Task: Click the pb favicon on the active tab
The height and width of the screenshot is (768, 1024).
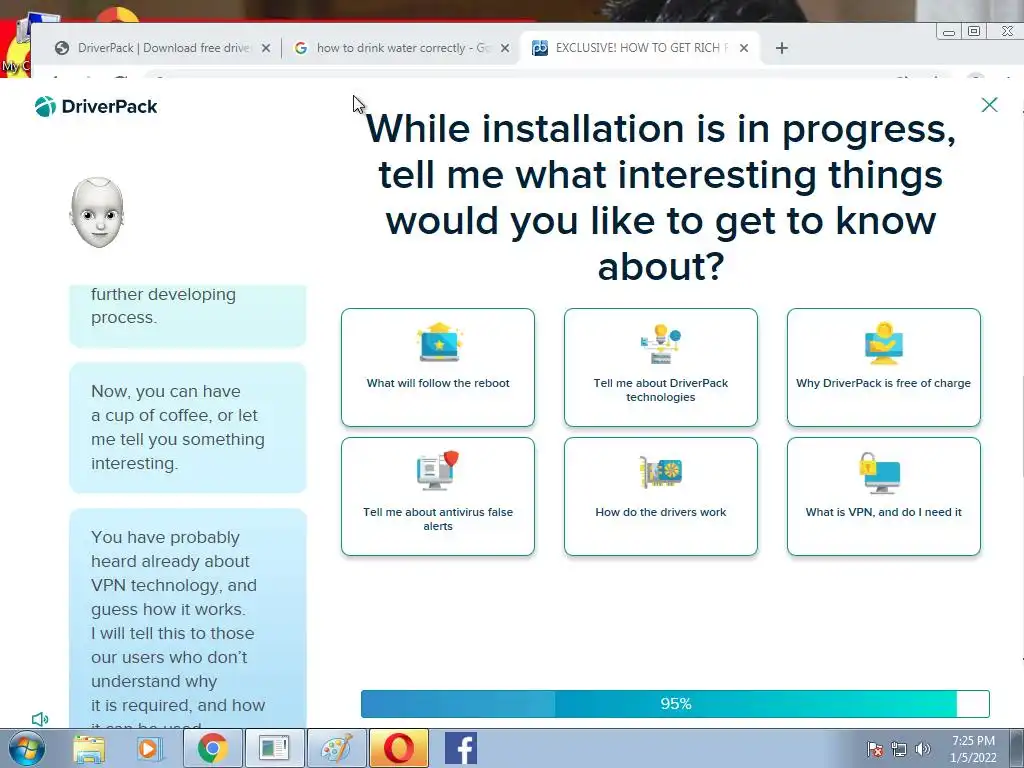Action: click(539, 48)
